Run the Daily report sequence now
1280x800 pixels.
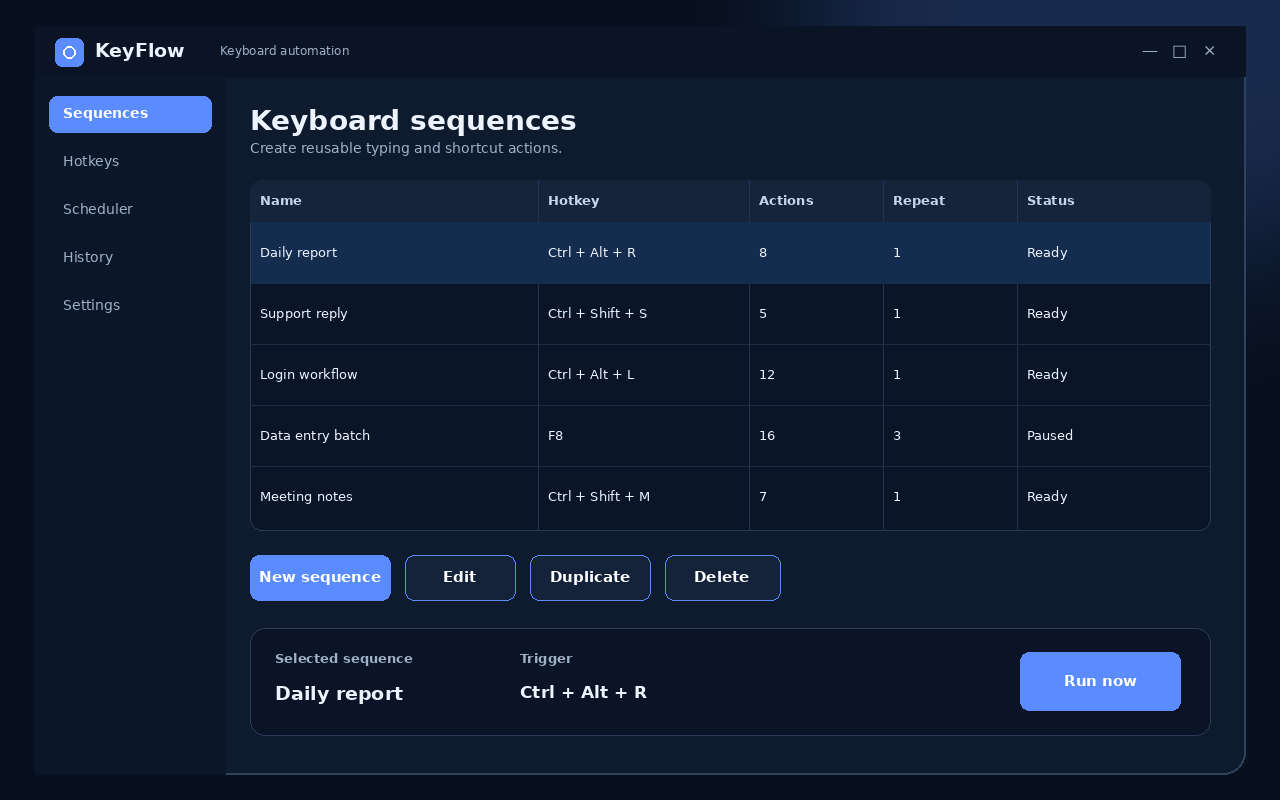point(1100,681)
